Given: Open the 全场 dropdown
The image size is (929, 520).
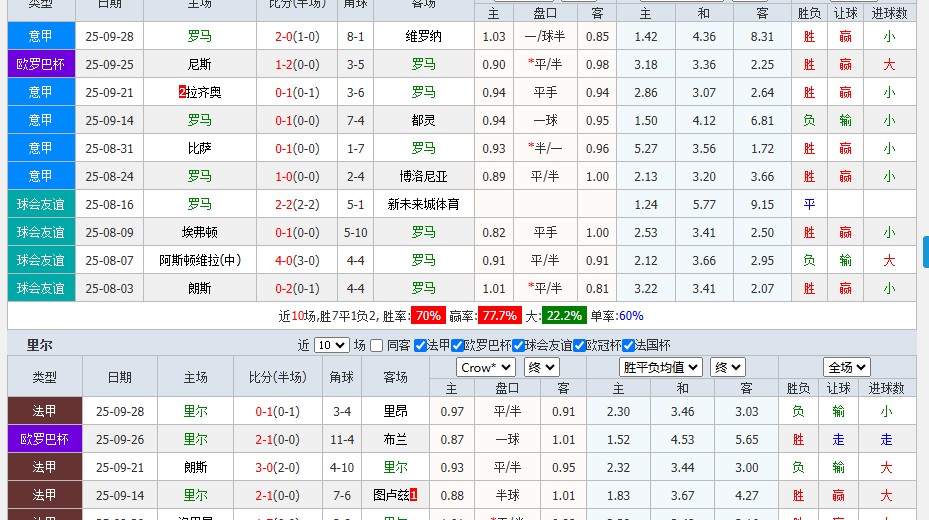Looking at the screenshot, I should click(847, 367).
